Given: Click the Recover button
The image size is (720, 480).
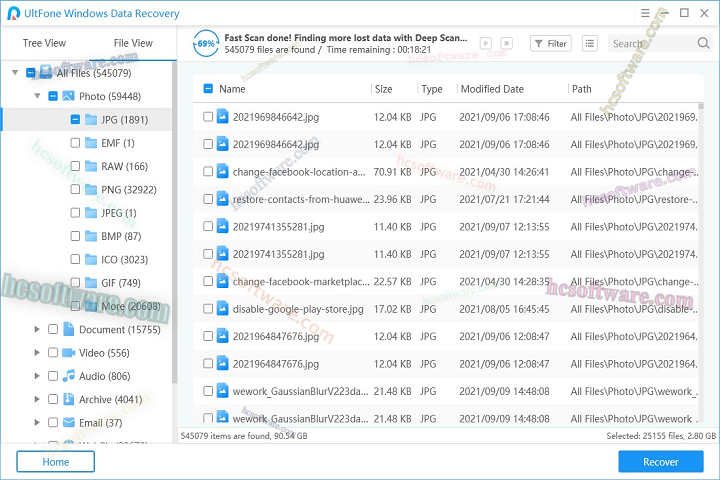Looking at the screenshot, I should 661,462.
